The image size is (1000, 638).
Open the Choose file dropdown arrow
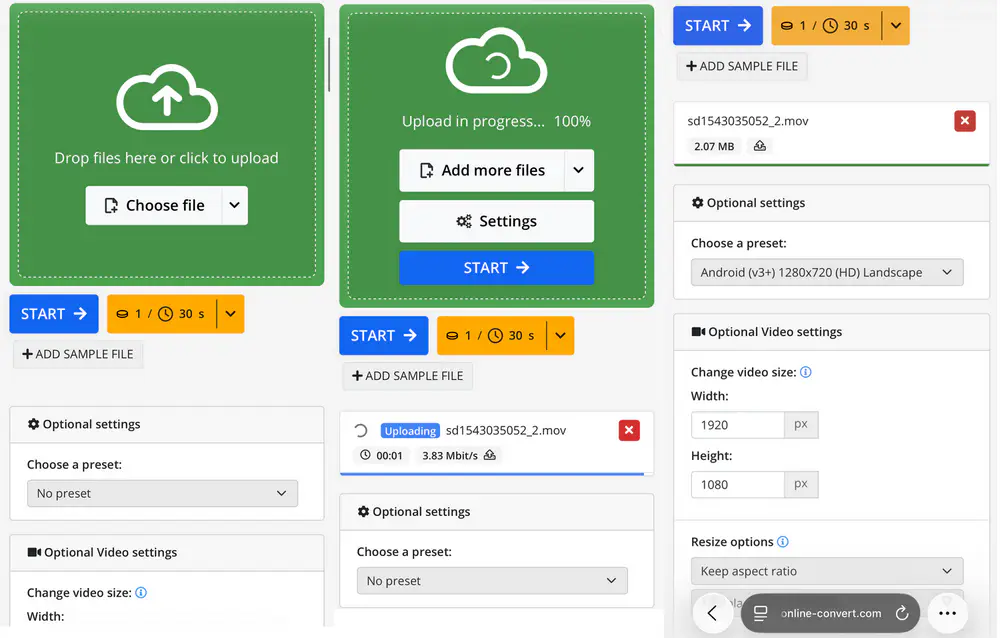pos(234,205)
